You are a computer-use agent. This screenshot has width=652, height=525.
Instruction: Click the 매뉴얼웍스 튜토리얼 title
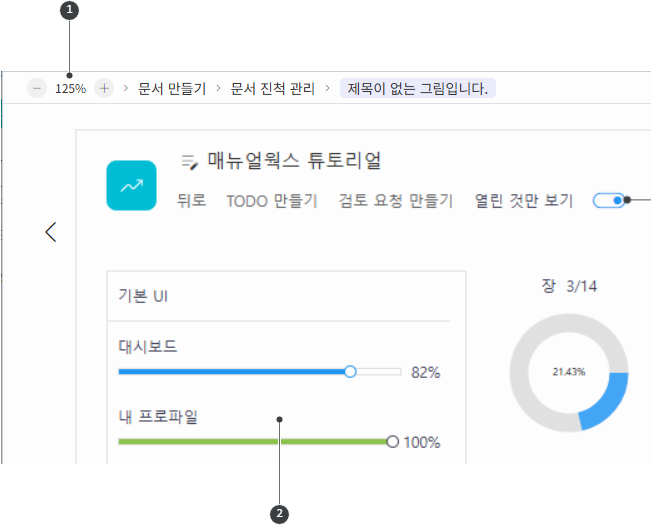pos(294,160)
